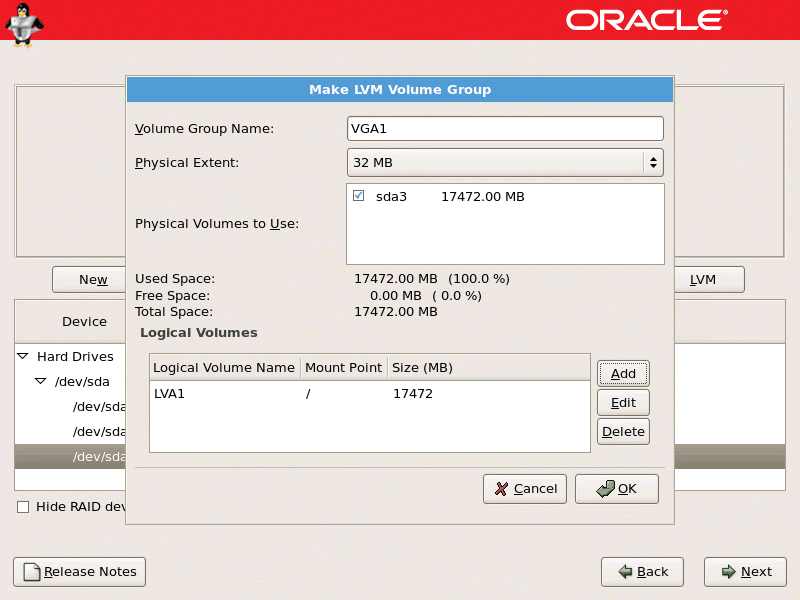The width and height of the screenshot is (800, 600).
Task: Click the /dev/sda drive label
Action: click(x=82, y=382)
